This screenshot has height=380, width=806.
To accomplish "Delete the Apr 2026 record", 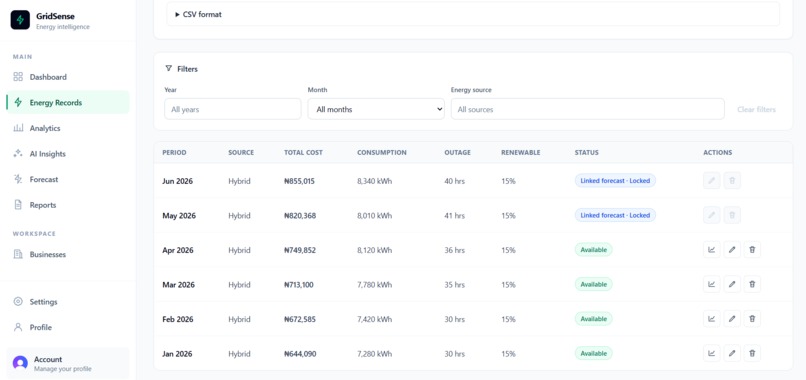I will [x=752, y=250].
